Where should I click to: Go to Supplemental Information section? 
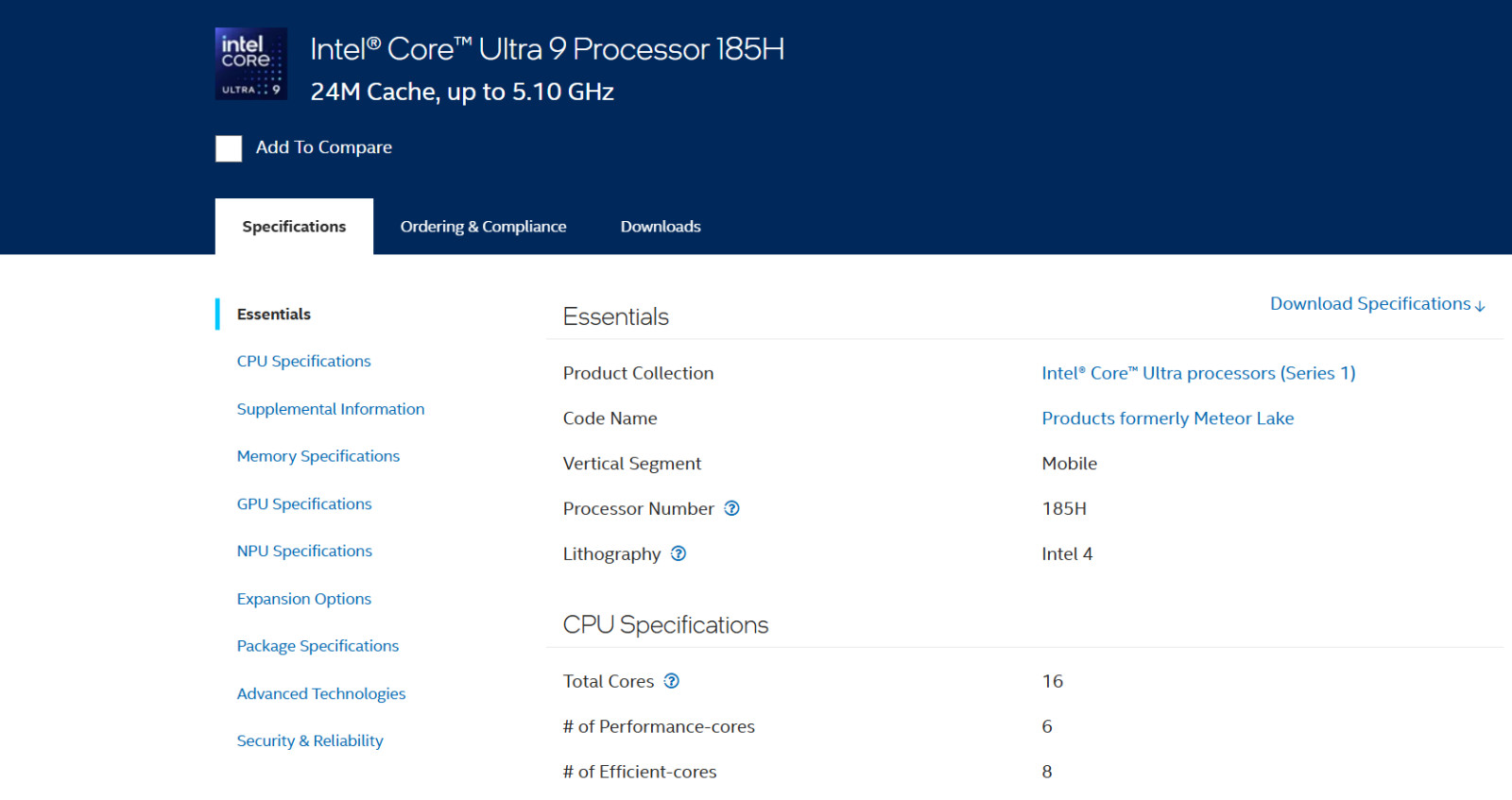pyautogui.click(x=331, y=409)
